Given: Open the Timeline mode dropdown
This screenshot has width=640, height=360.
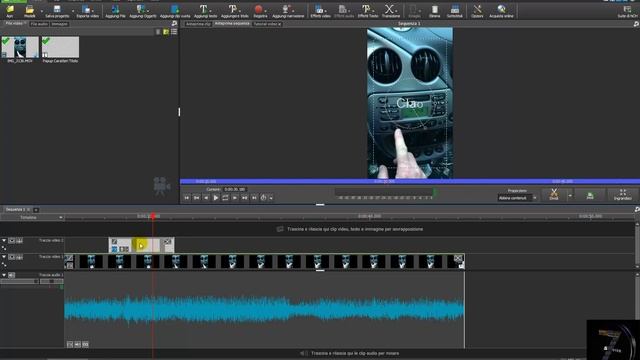Looking at the screenshot, I should 32,218.
